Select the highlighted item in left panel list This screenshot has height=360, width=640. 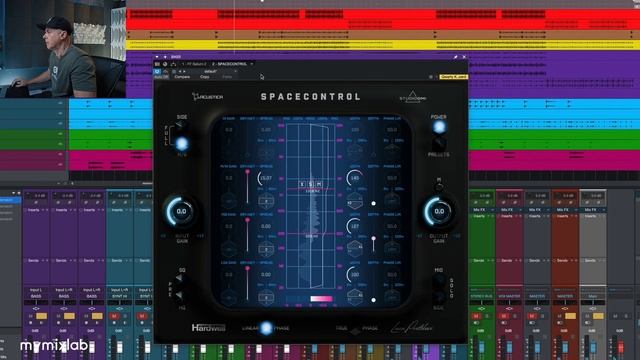(11, 200)
